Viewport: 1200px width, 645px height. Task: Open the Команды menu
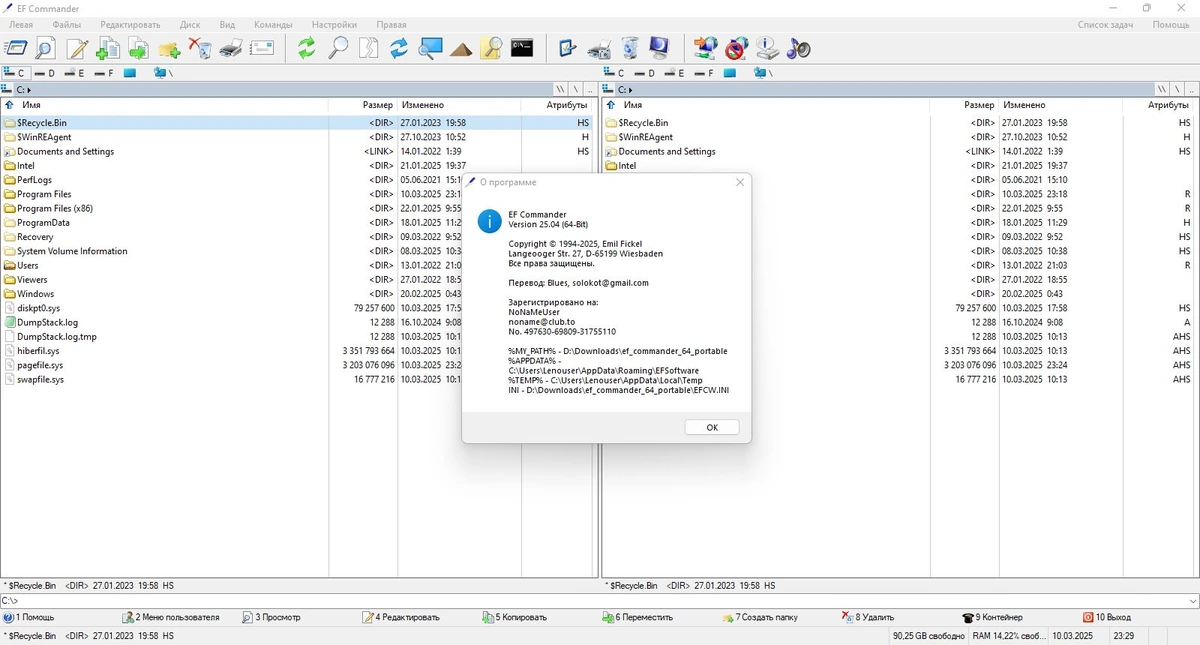273,24
